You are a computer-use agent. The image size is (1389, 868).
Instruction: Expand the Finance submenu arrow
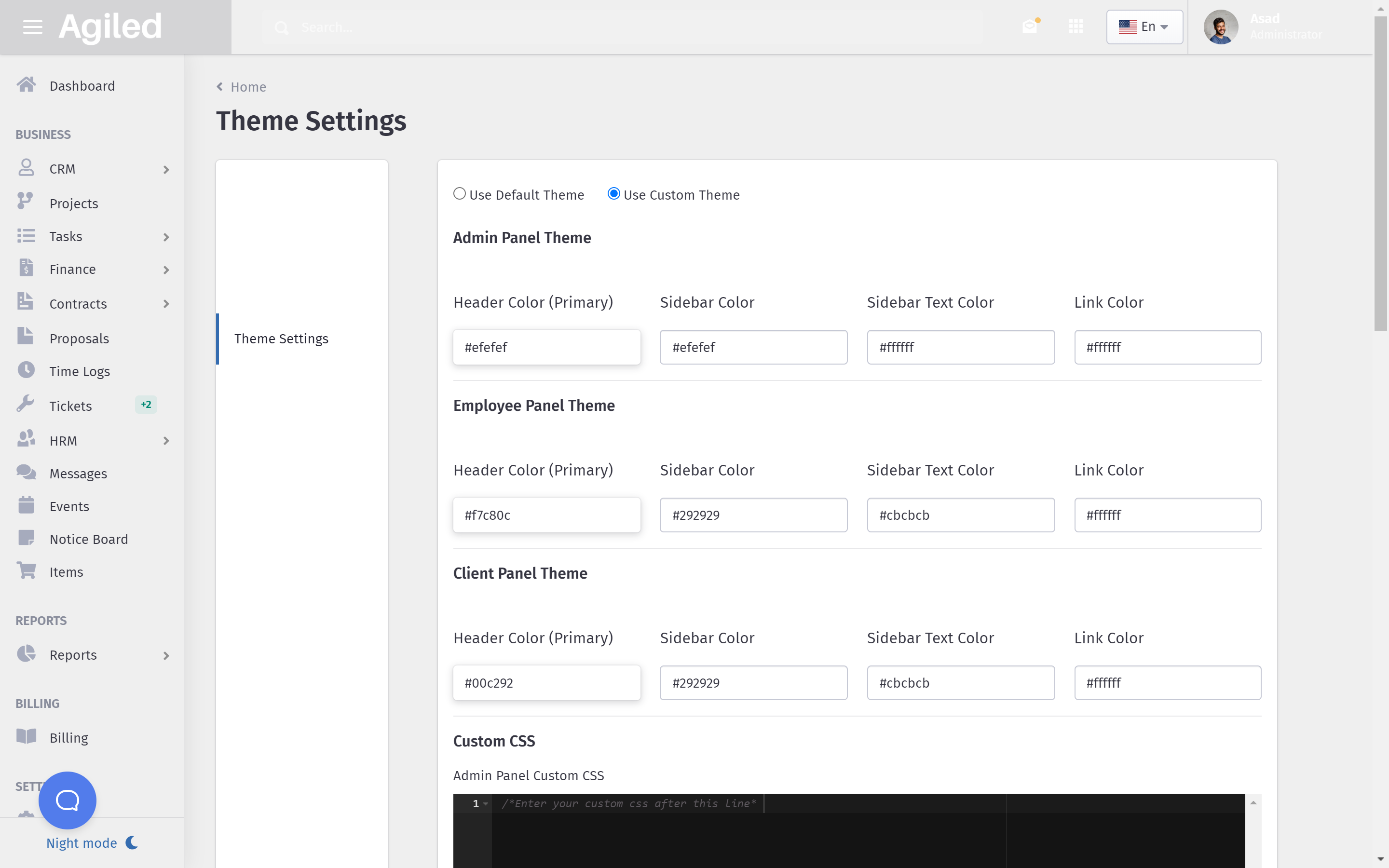pyautogui.click(x=166, y=270)
